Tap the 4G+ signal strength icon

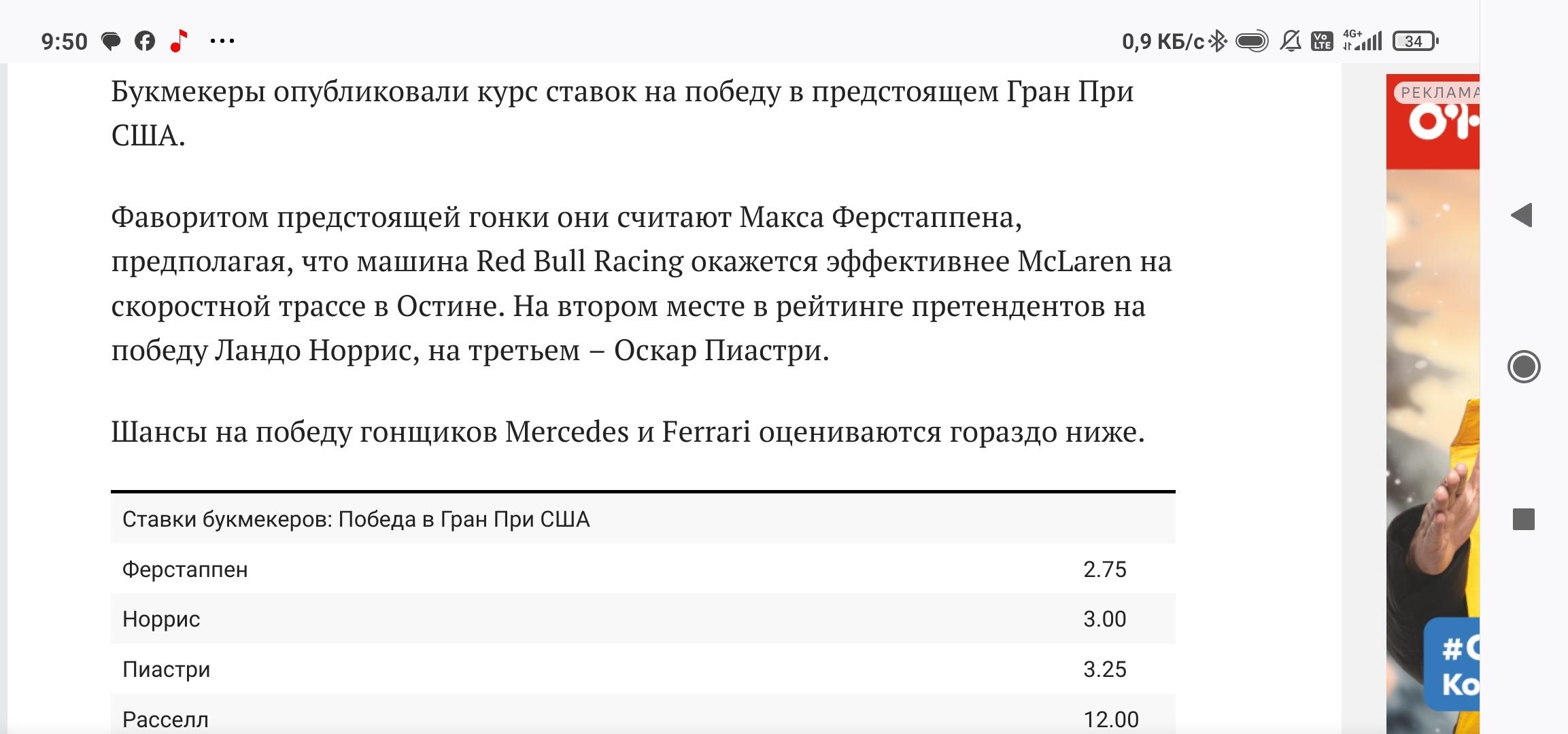pyautogui.click(x=1362, y=41)
